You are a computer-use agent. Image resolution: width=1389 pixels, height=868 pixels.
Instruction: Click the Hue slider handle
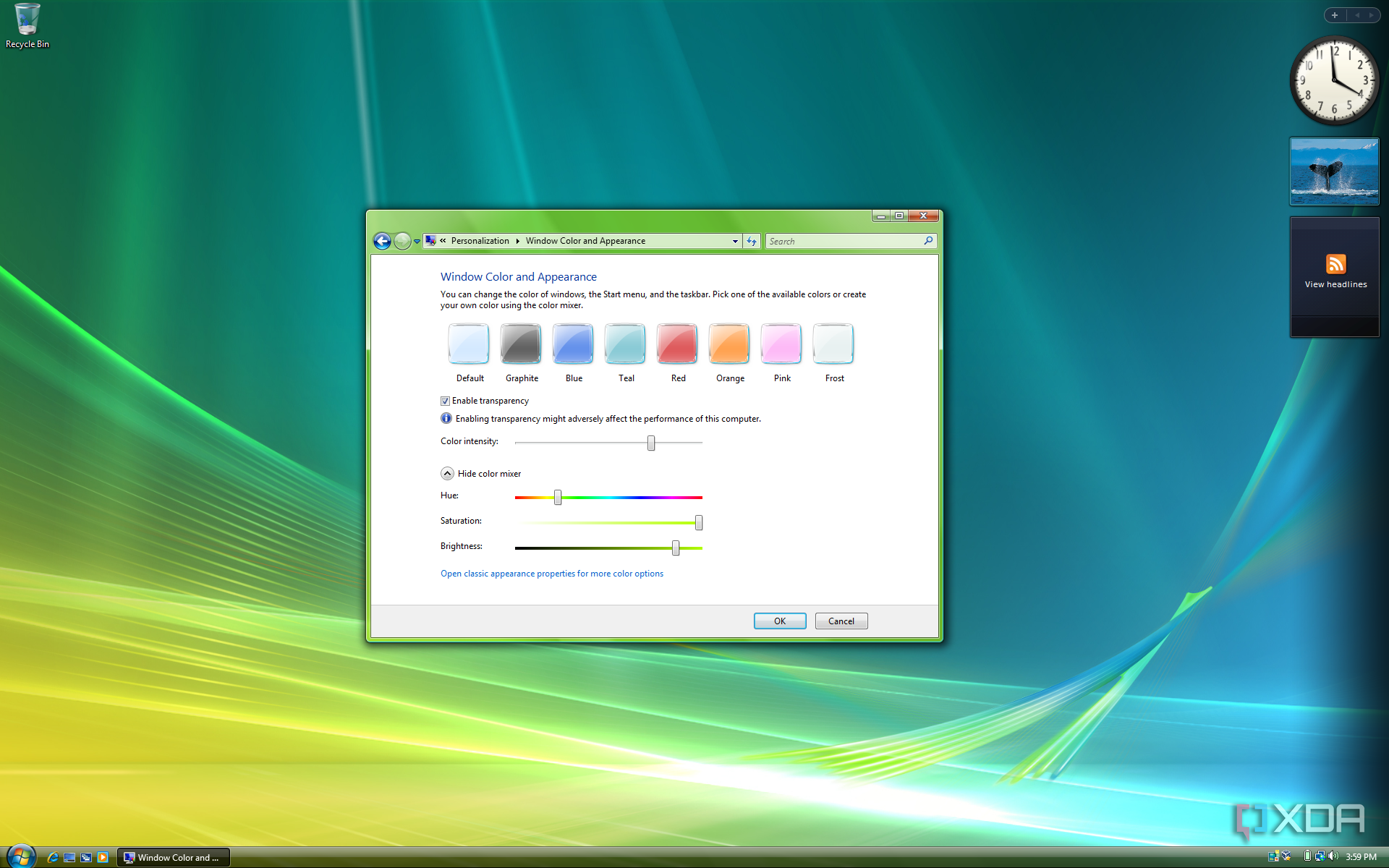[557, 497]
